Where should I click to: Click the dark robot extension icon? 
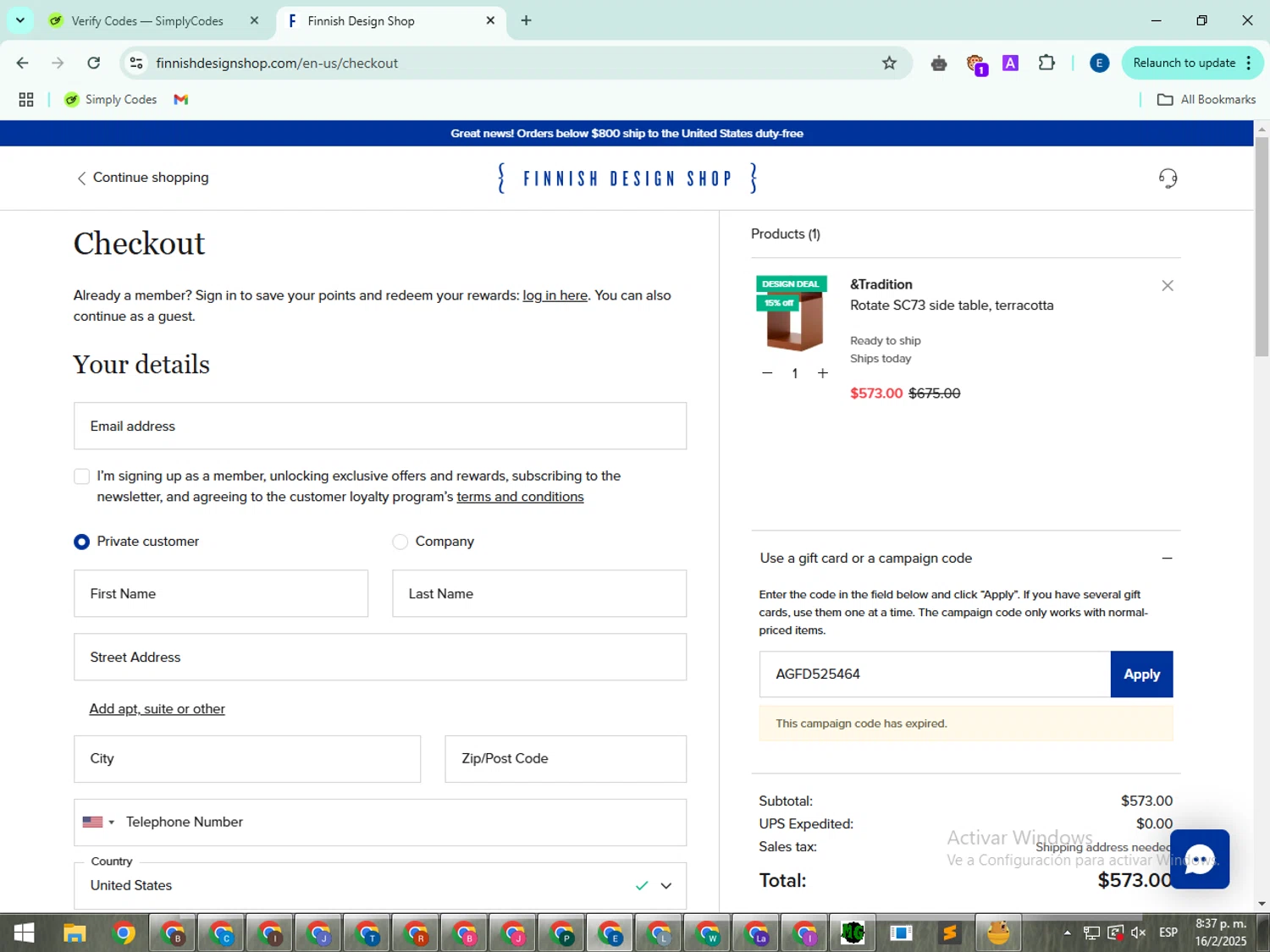click(938, 63)
